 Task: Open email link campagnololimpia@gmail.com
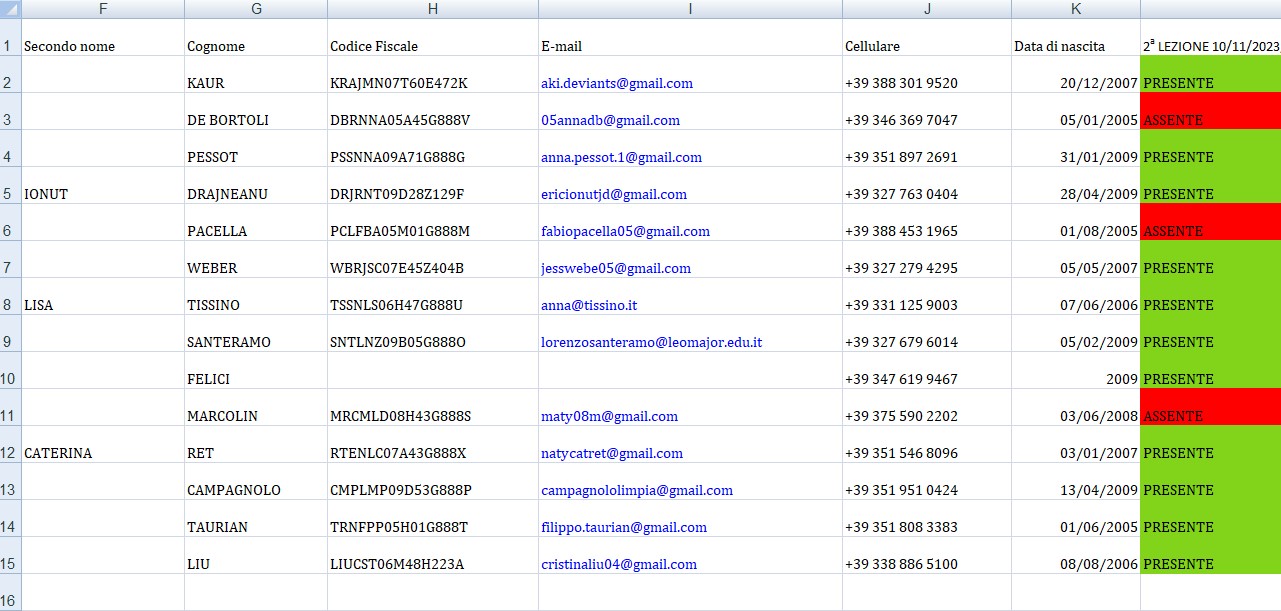pos(637,490)
